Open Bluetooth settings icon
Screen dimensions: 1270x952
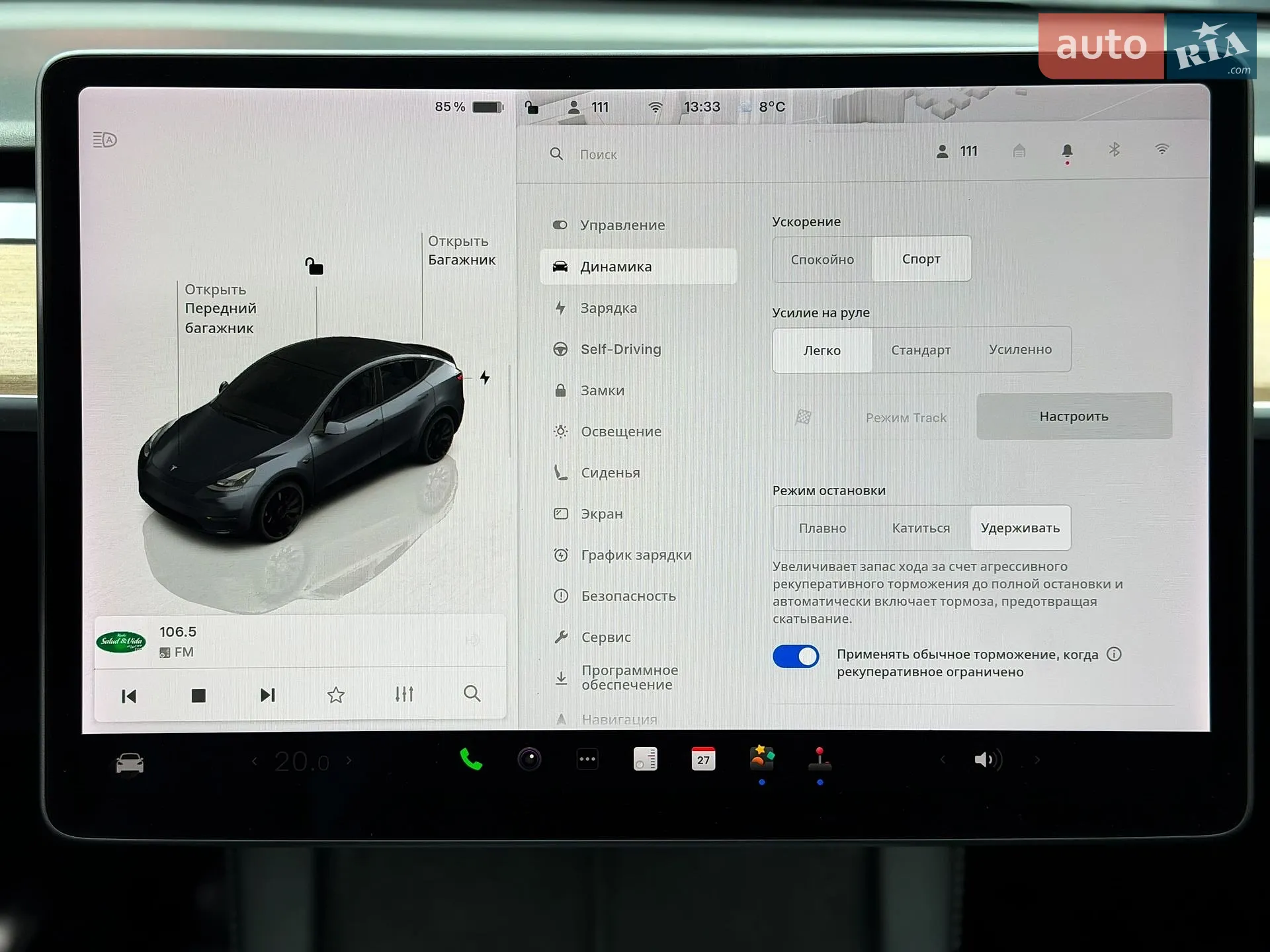point(1115,150)
